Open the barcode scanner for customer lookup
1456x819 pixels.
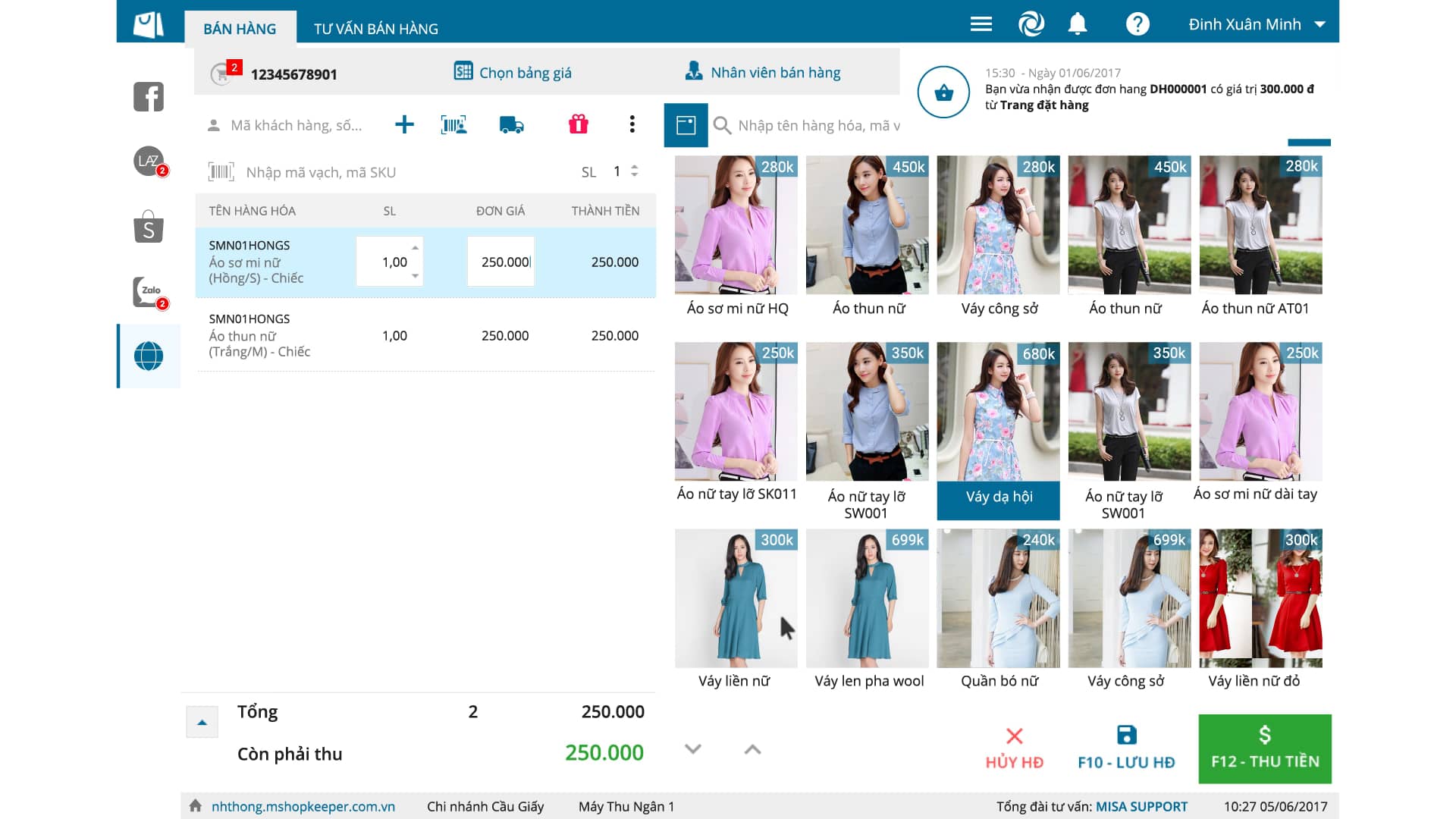(x=453, y=124)
